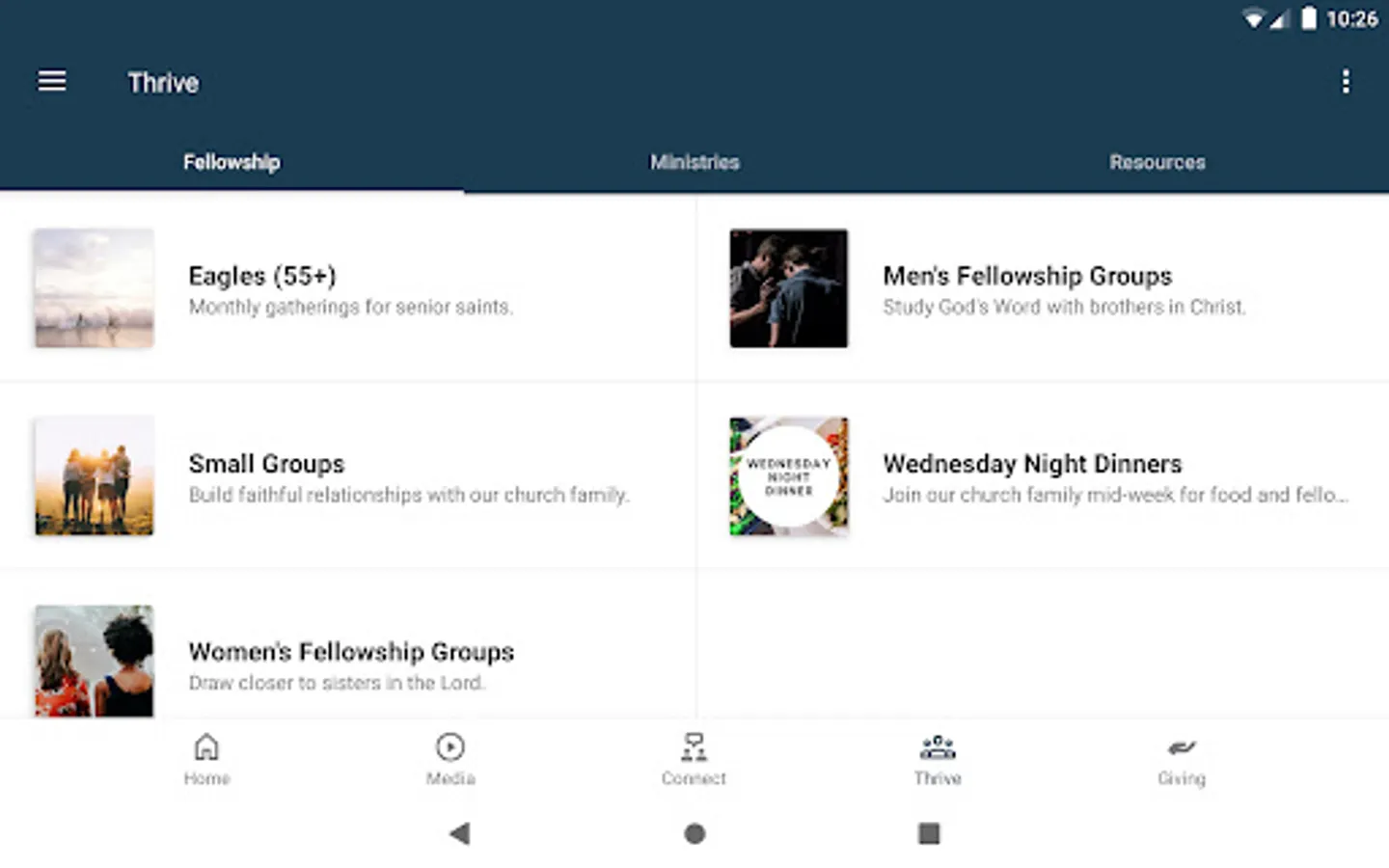Switch to the Ministries tab
The height and width of the screenshot is (868, 1389).
click(694, 162)
